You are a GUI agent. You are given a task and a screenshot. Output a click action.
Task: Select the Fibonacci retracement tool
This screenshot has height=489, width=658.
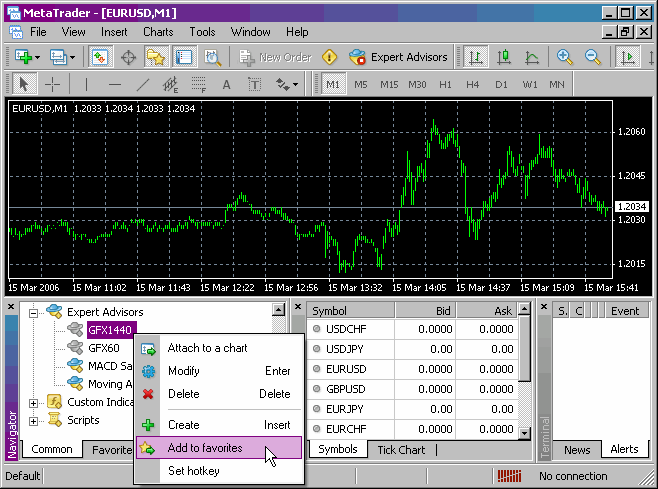198,84
